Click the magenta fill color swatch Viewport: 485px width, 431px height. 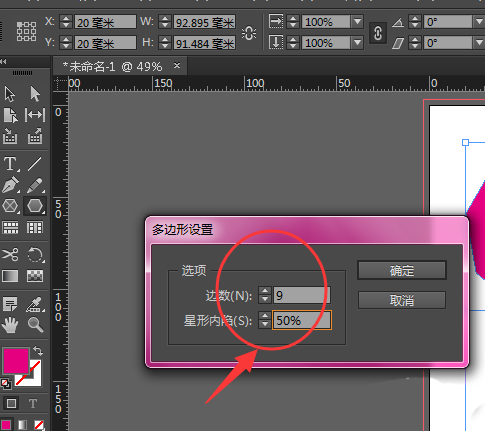click(16, 361)
